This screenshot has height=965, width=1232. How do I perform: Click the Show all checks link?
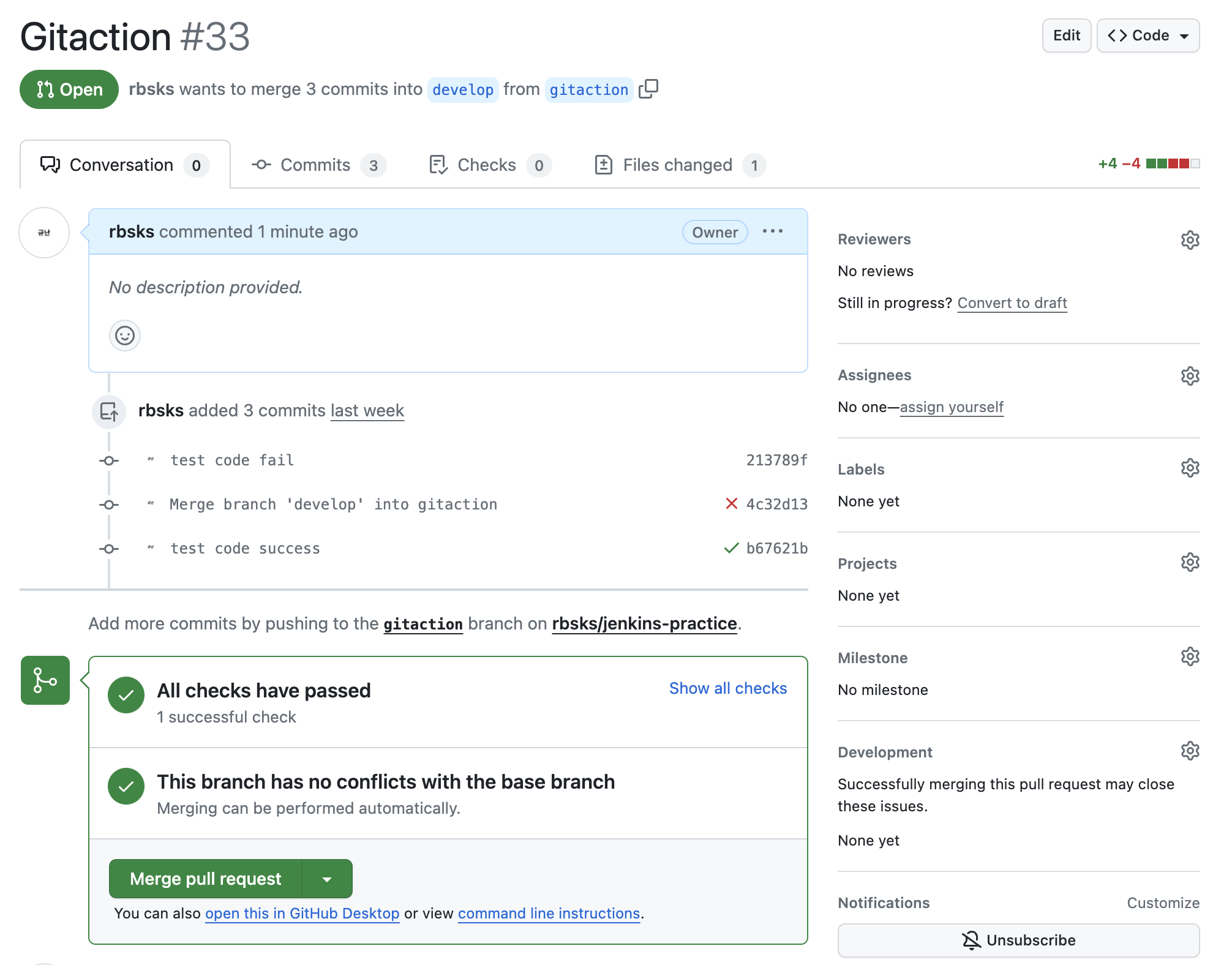point(727,688)
